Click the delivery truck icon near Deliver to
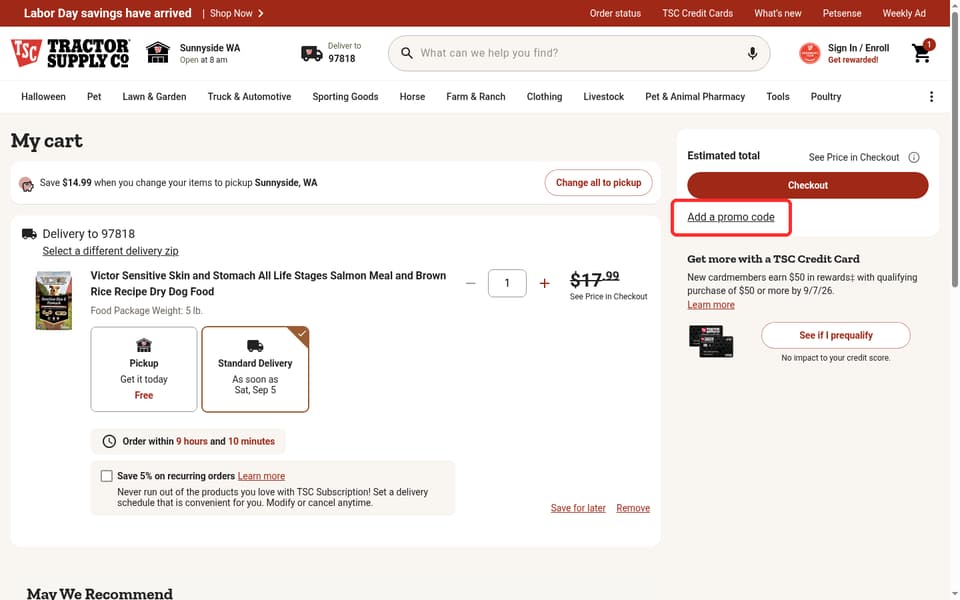Screen dimensions: 960x600 coord(312,54)
